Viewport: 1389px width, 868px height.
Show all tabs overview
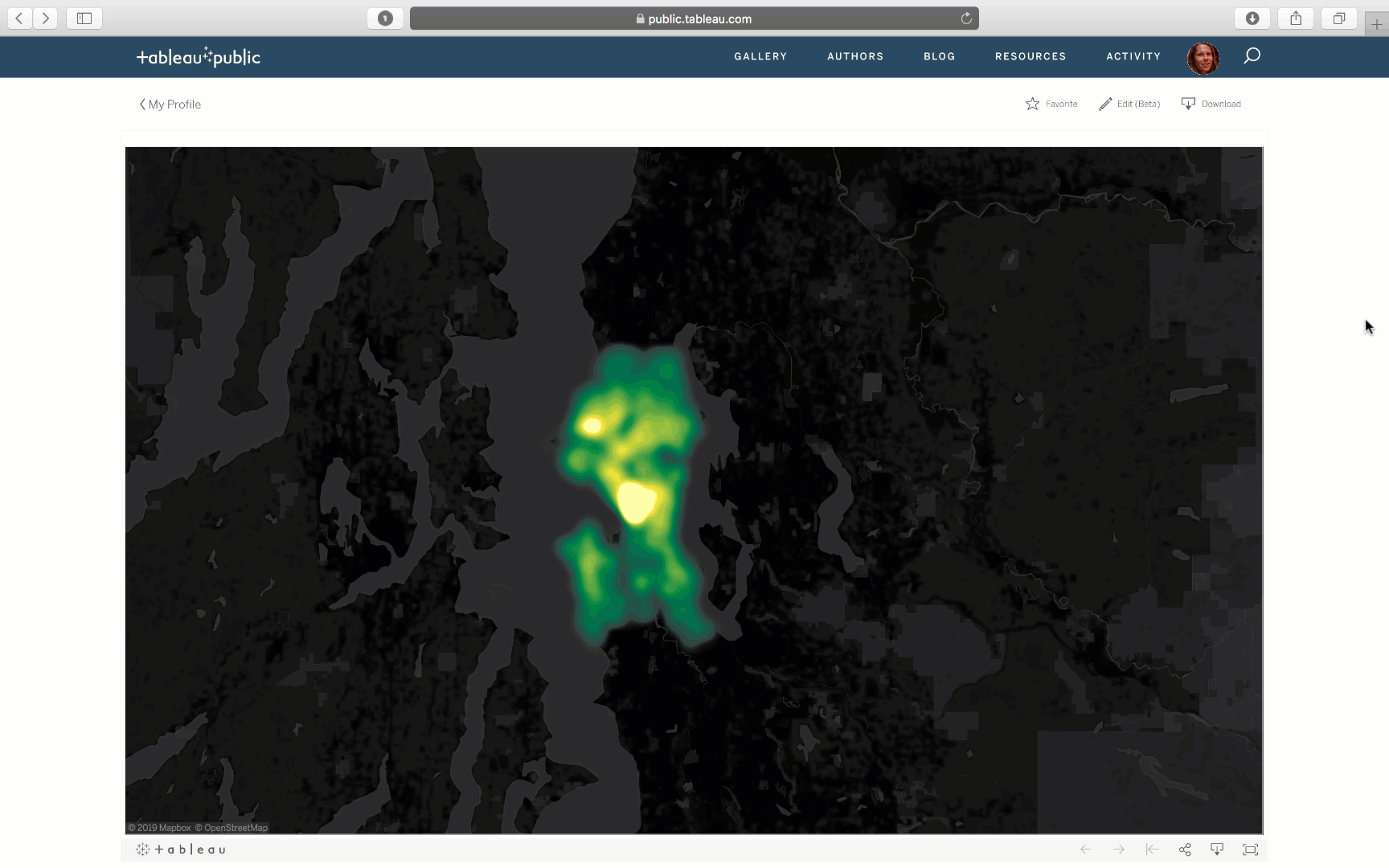coord(1339,18)
